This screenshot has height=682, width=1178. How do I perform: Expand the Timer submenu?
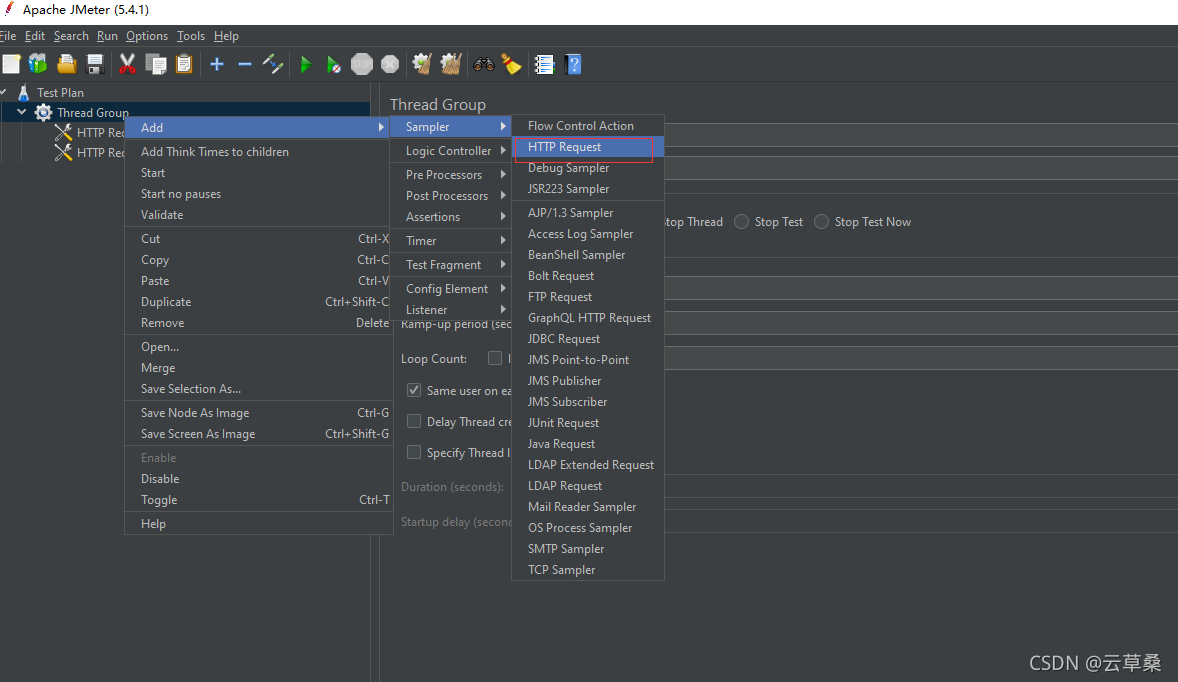point(452,240)
